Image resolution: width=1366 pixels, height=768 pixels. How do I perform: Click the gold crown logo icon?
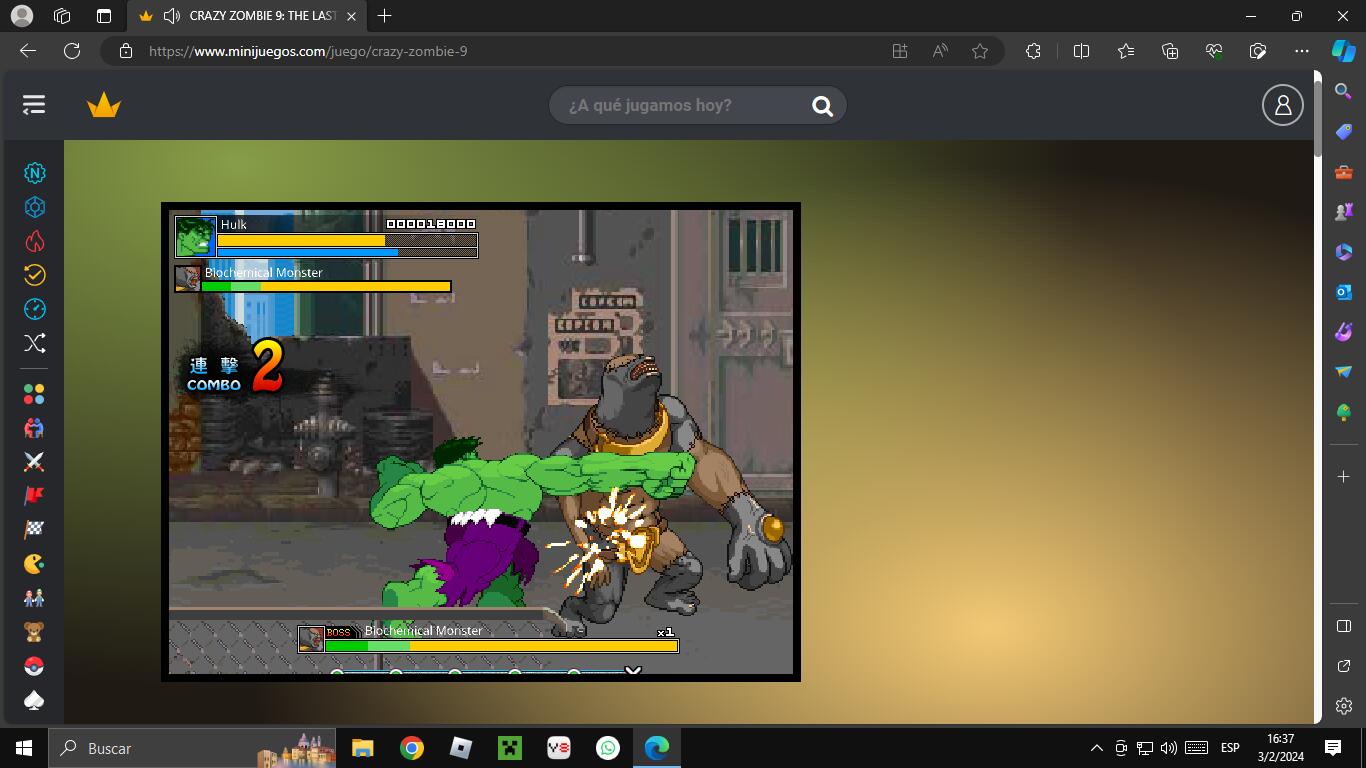click(x=103, y=105)
